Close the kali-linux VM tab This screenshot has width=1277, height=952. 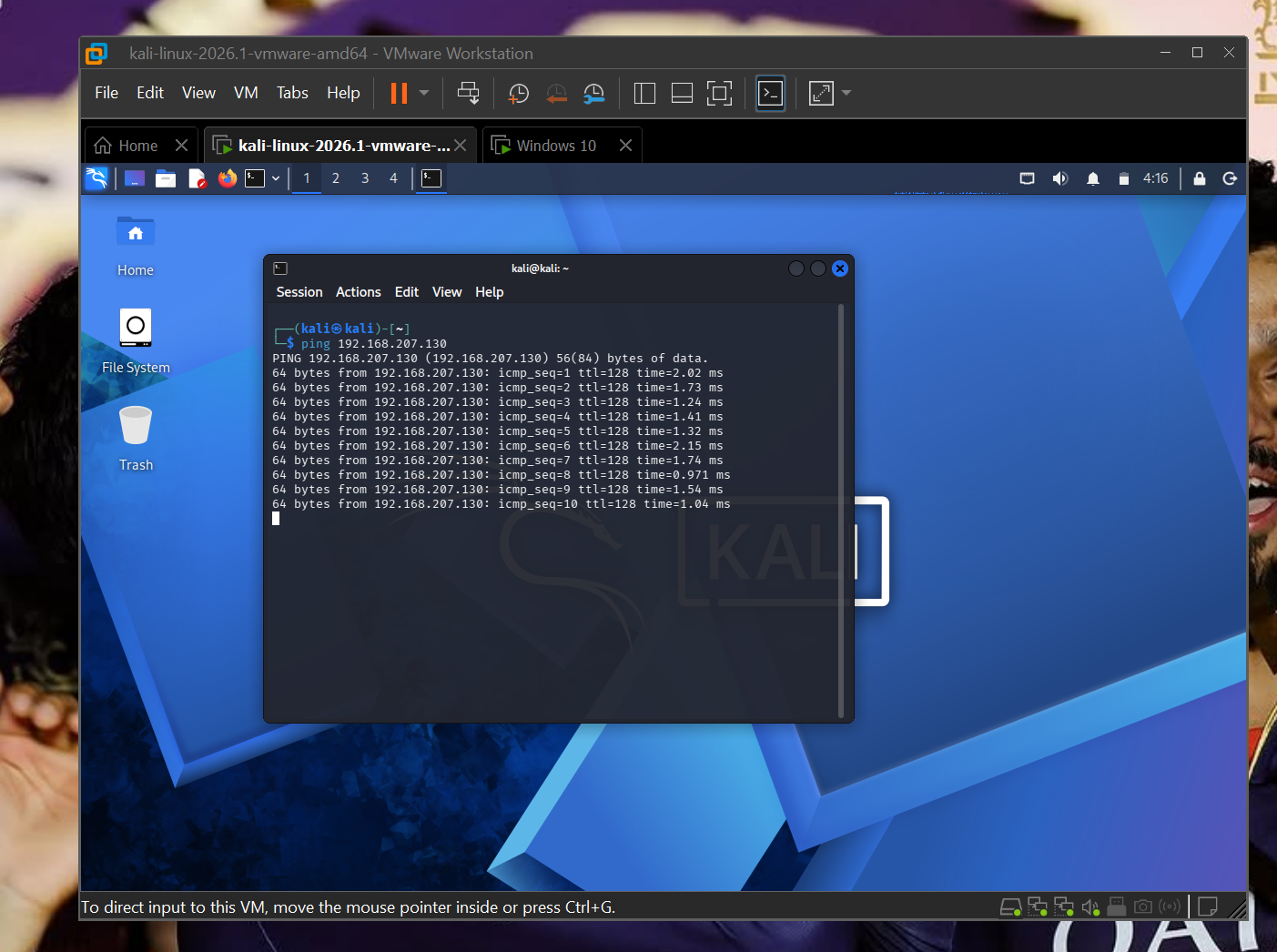pyautogui.click(x=461, y=146)
